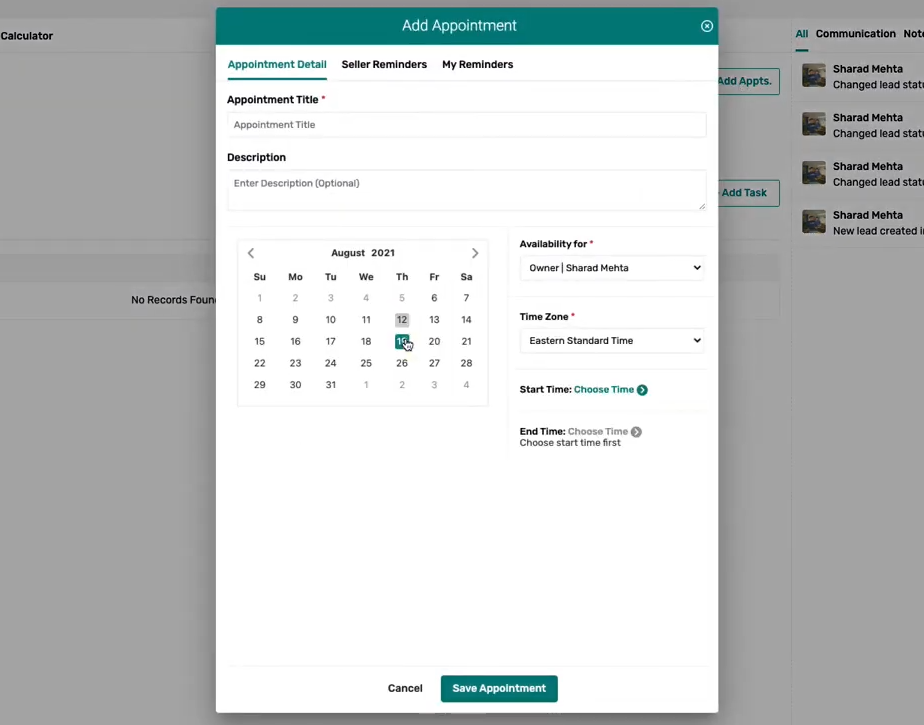Open the My Reminders tab
The width and height of the screenshot is (924, 725).
477,64
